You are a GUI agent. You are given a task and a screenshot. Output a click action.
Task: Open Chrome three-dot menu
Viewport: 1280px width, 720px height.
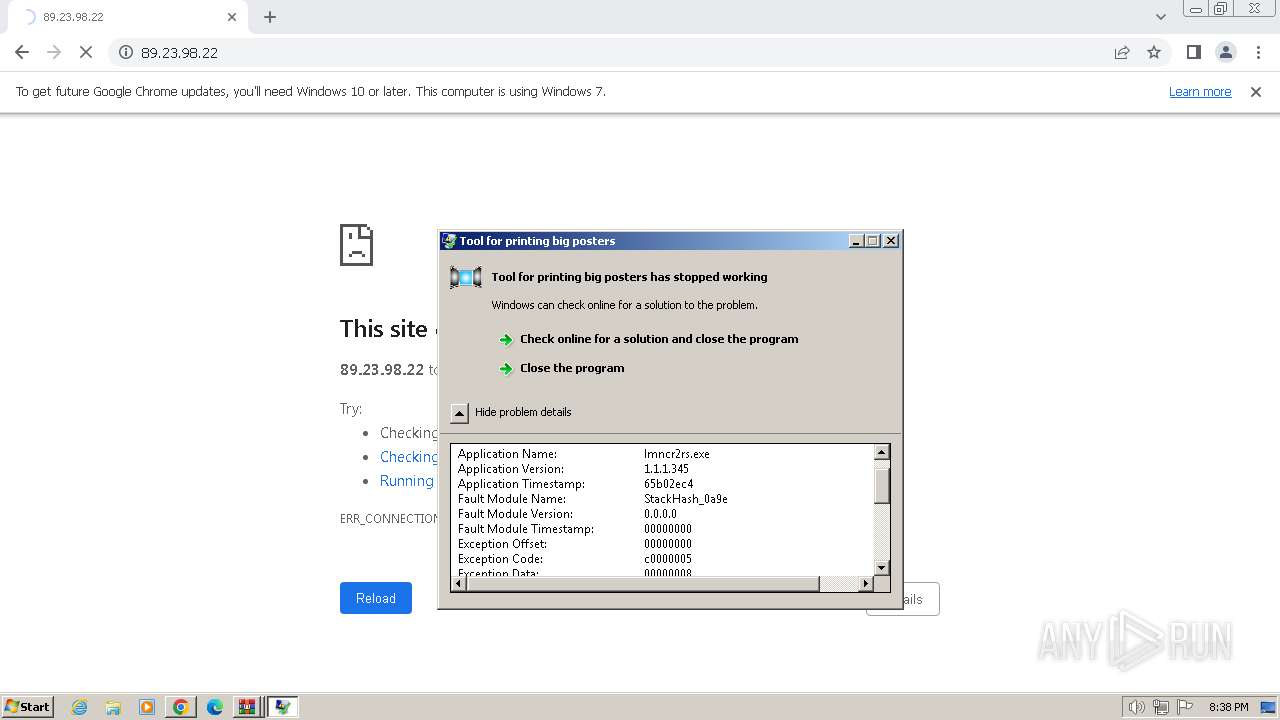[1258, 52]
